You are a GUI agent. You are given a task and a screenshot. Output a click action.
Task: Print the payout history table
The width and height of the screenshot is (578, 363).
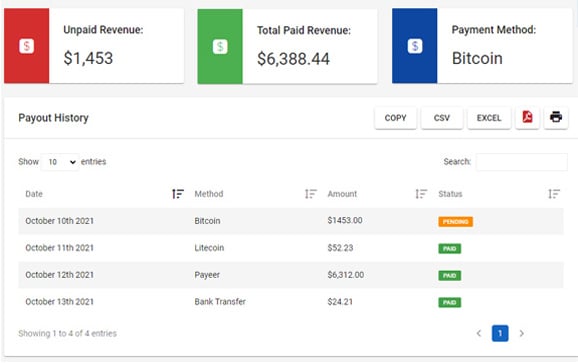coord(556,118)
